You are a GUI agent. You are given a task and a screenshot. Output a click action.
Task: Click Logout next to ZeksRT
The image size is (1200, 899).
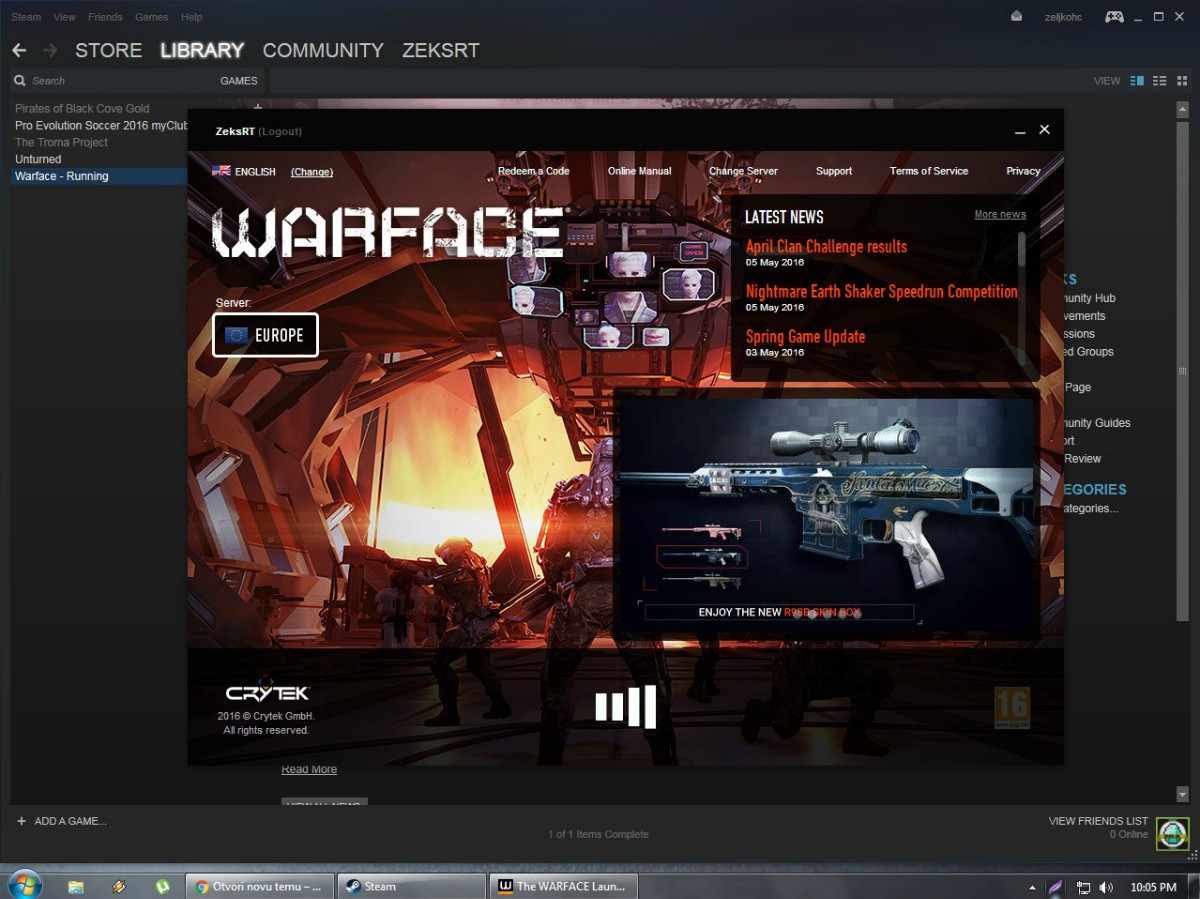[x=280, y=132]
